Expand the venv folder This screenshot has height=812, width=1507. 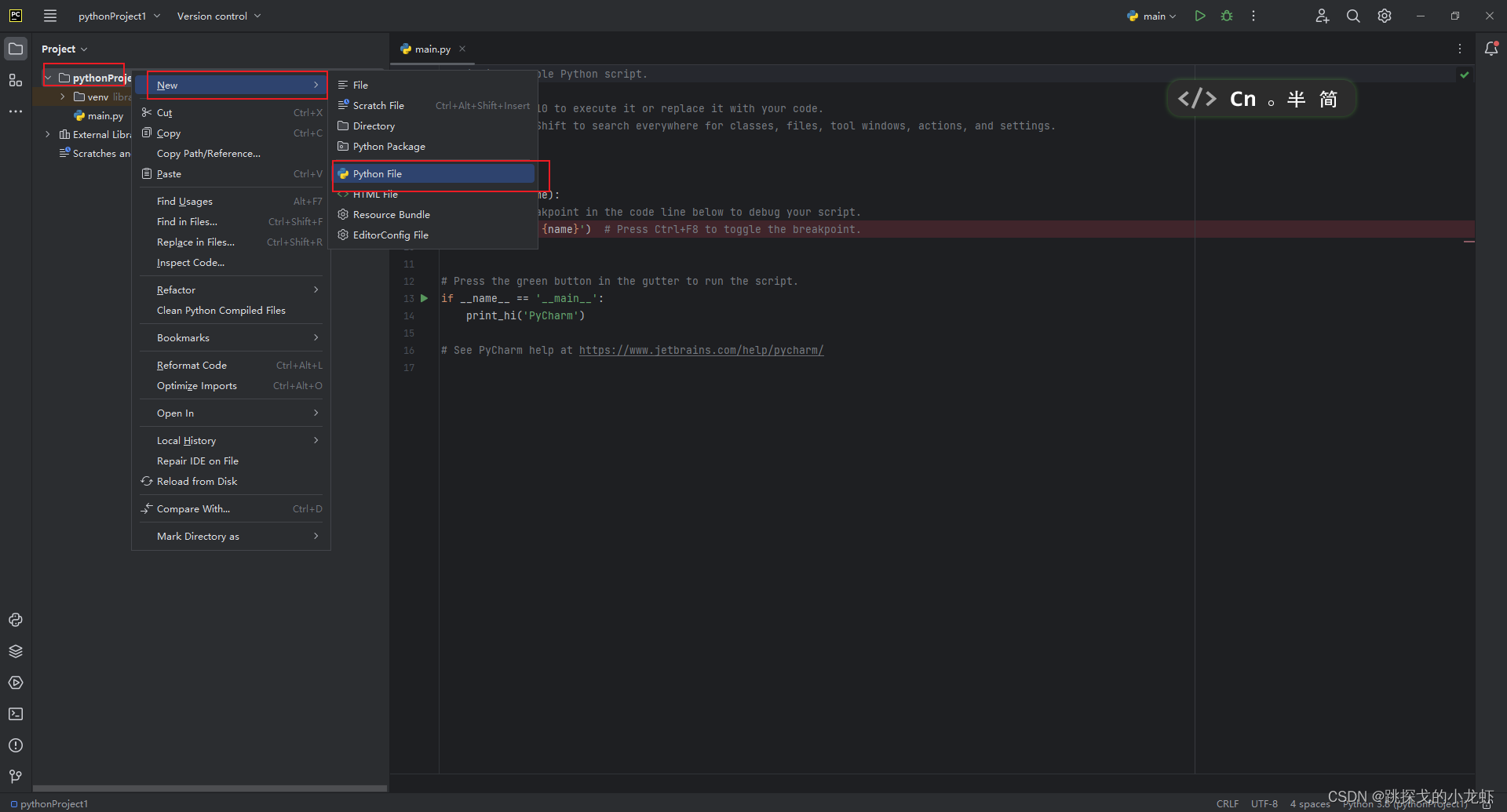click(x=63, y=96)
